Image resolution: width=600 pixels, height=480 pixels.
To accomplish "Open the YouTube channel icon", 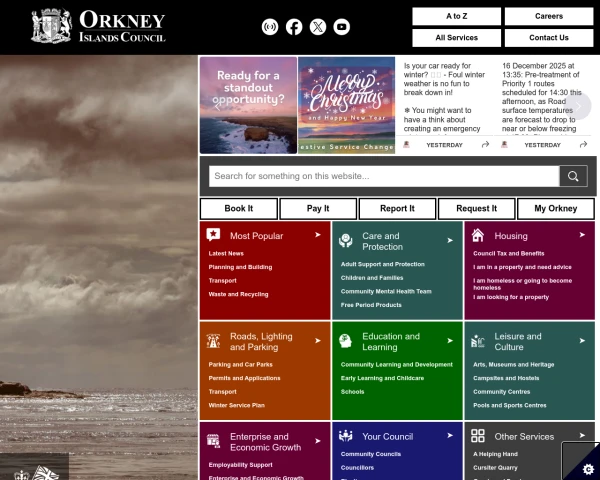I will pyautogui.click(x=341, y=27).
